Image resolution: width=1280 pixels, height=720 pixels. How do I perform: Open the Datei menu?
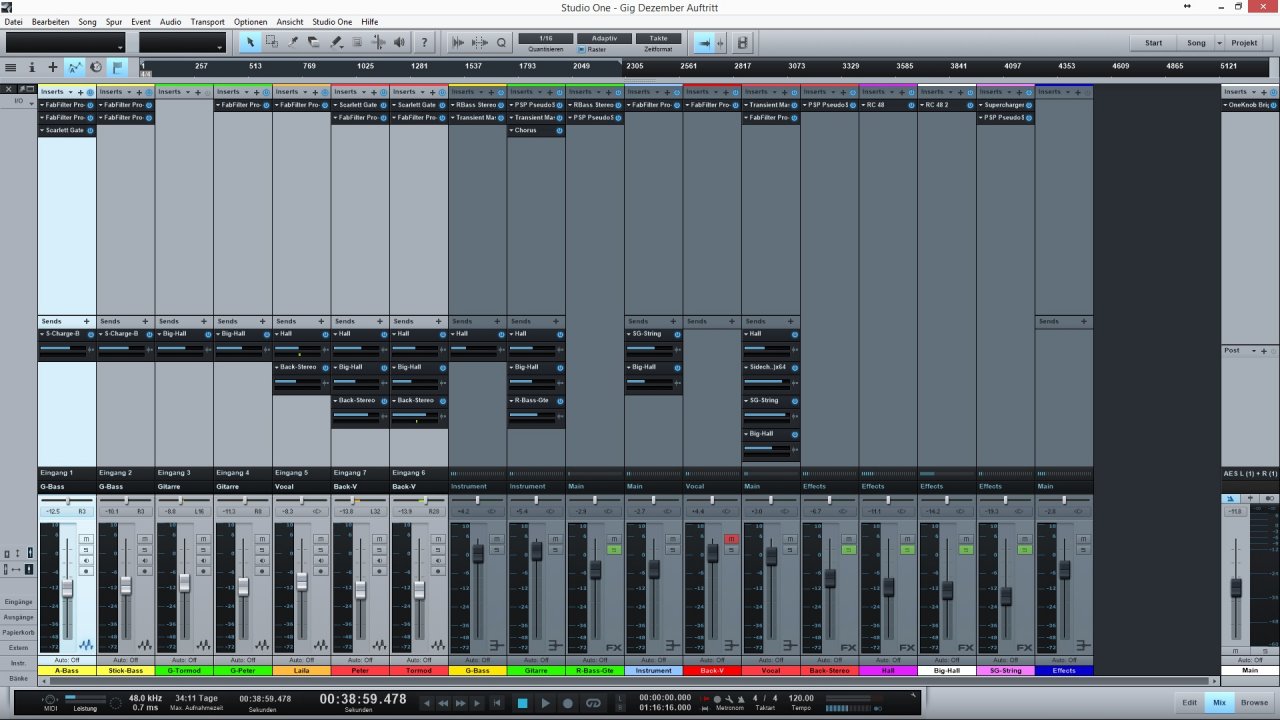coord(13,21)
